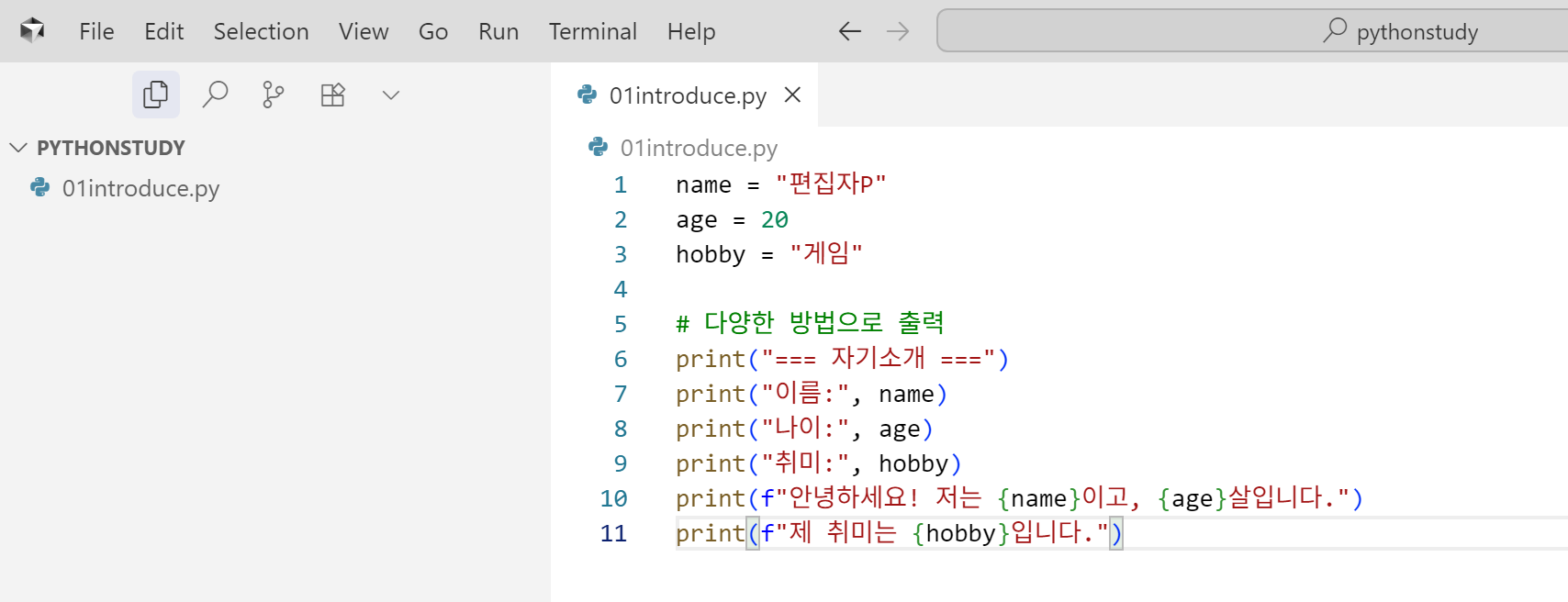
Task: Expand additional views chevron in sidebar
Action: click(391, 95)
